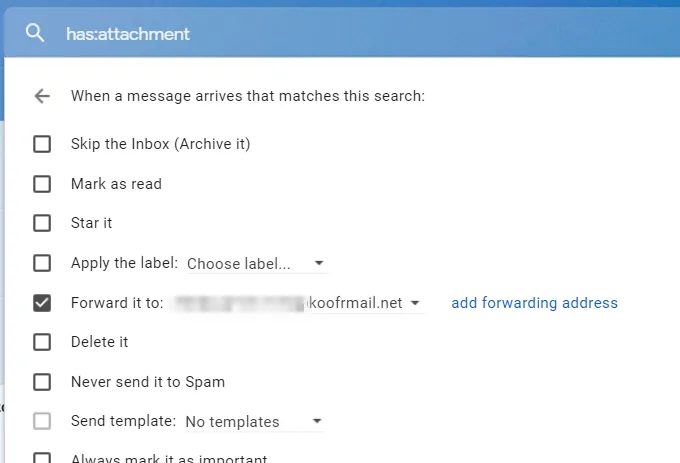Viewport: 680px width, 463px height.
Task: Click the 'Send template:' label text
Action: pyautogui.click(x=123, y=421)
